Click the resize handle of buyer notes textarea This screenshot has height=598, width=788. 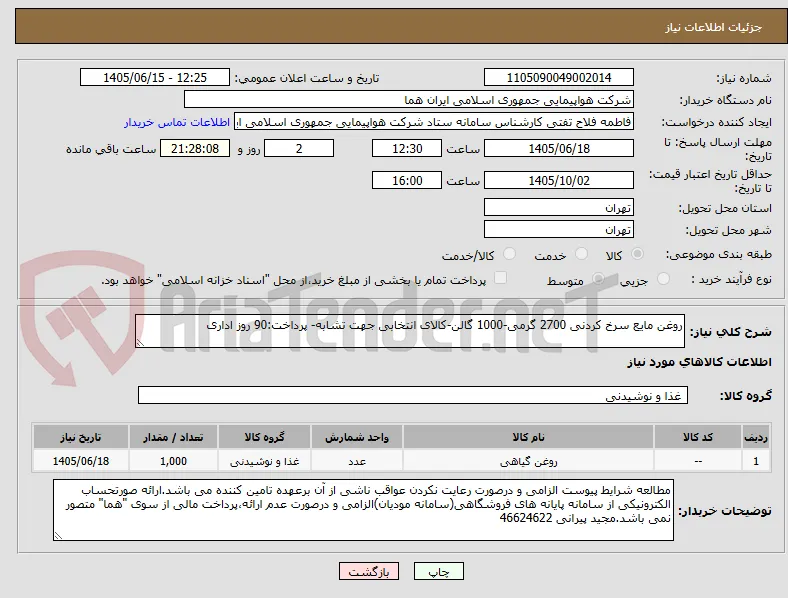point(58,536)
